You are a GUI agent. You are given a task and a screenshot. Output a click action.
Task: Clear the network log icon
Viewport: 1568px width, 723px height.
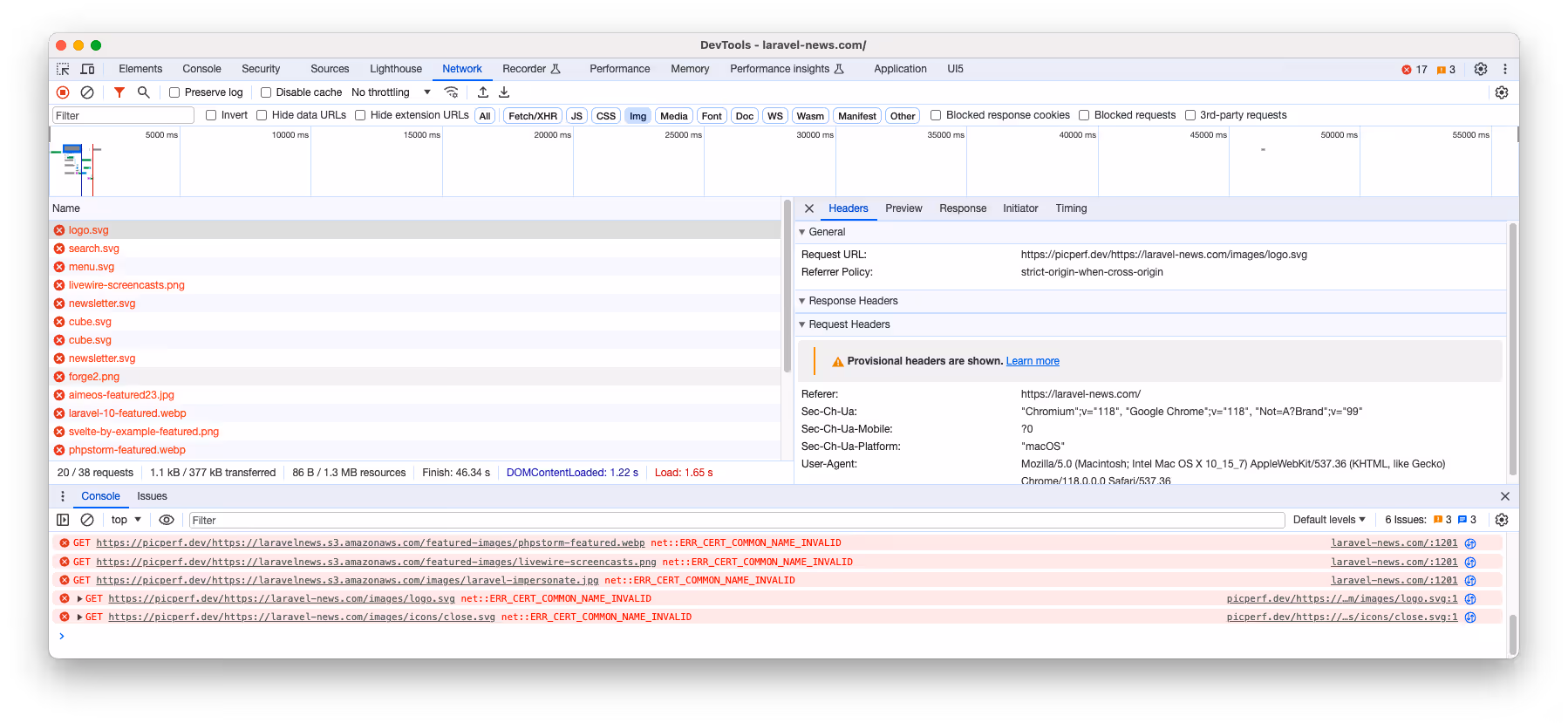[x=87, y=92]
